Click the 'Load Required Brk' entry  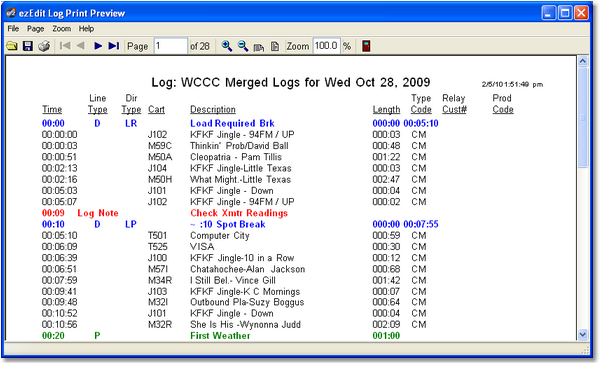click(x=232, y=123)
